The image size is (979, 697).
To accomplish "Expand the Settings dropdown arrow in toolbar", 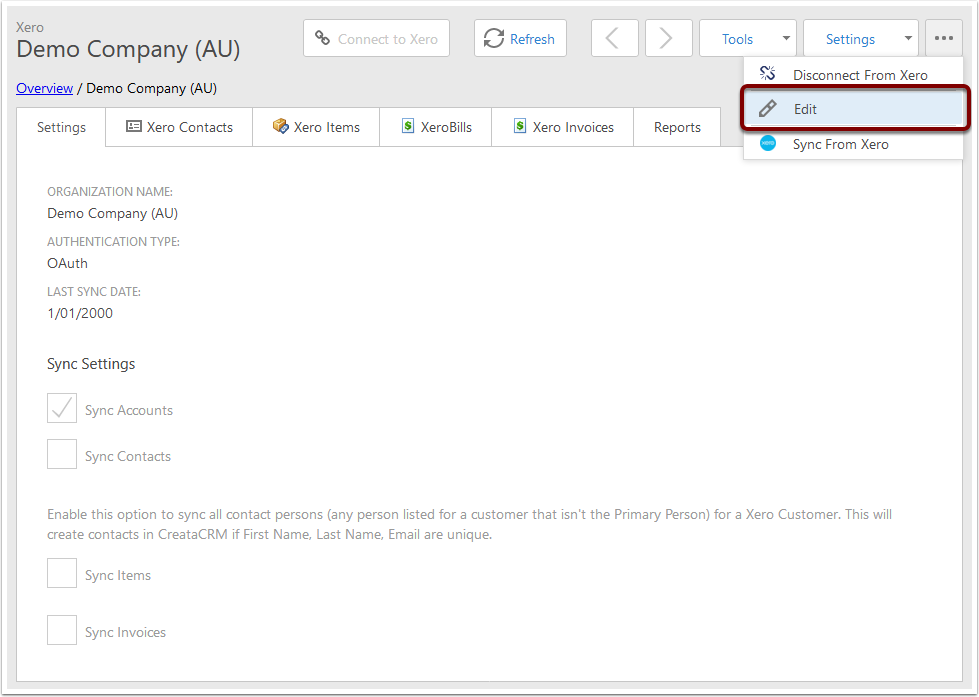I will coord(908,39).
